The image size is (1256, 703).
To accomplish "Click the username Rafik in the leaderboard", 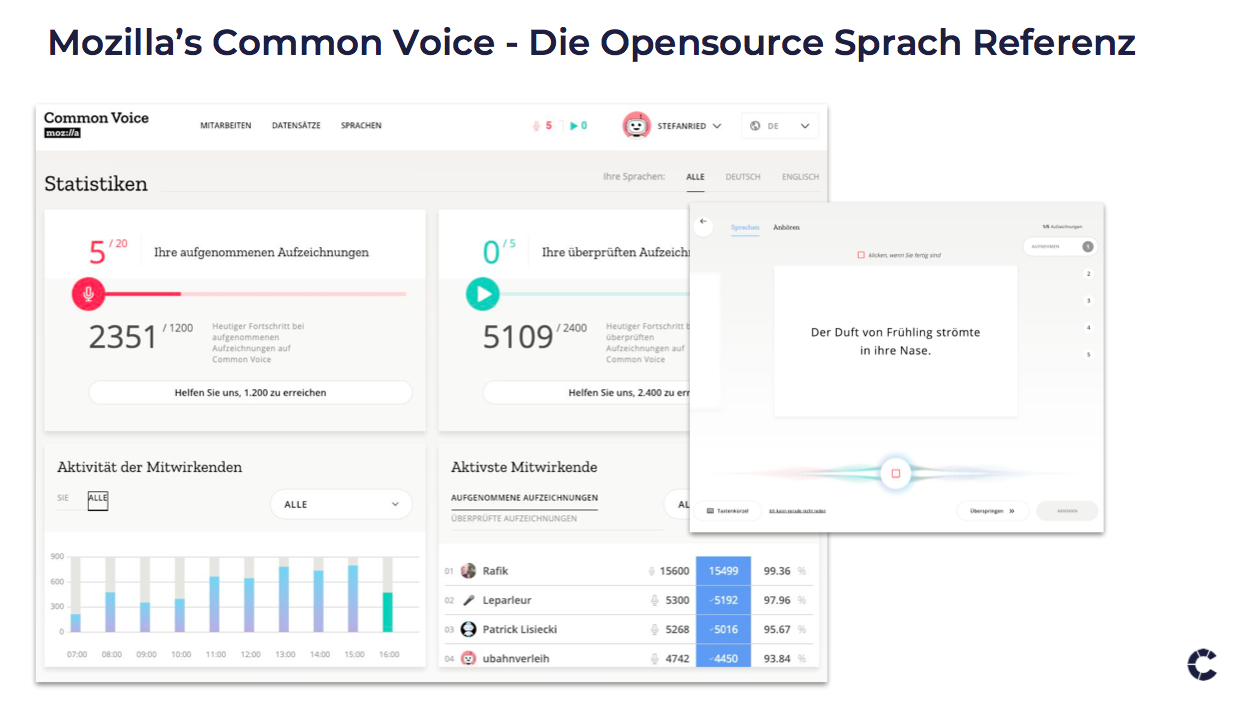I will pyautogui.click(x=496, y=571).
